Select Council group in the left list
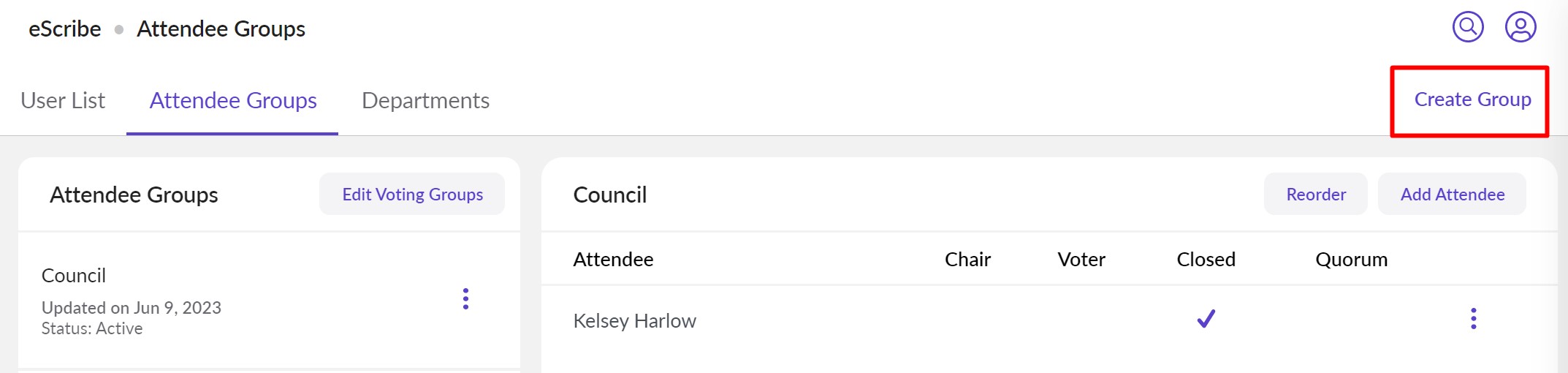This screenshot has width=1568, height=373. [x=74, y=276]
